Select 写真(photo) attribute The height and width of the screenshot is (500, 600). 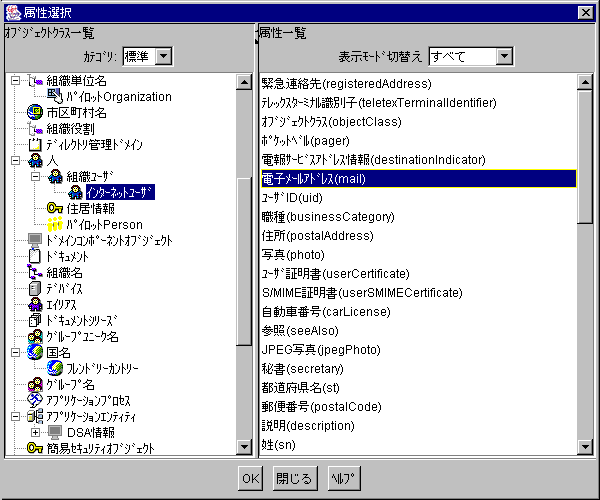[x=418, y=255]
